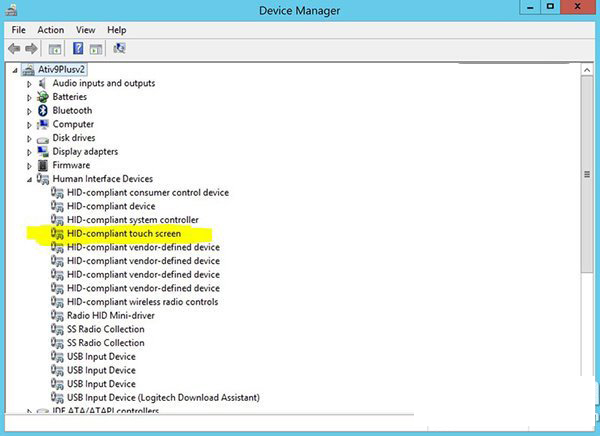Viewport: 600px width, 436px height.
Task: Click the Firmware category icon
Action: pos(43,166)
